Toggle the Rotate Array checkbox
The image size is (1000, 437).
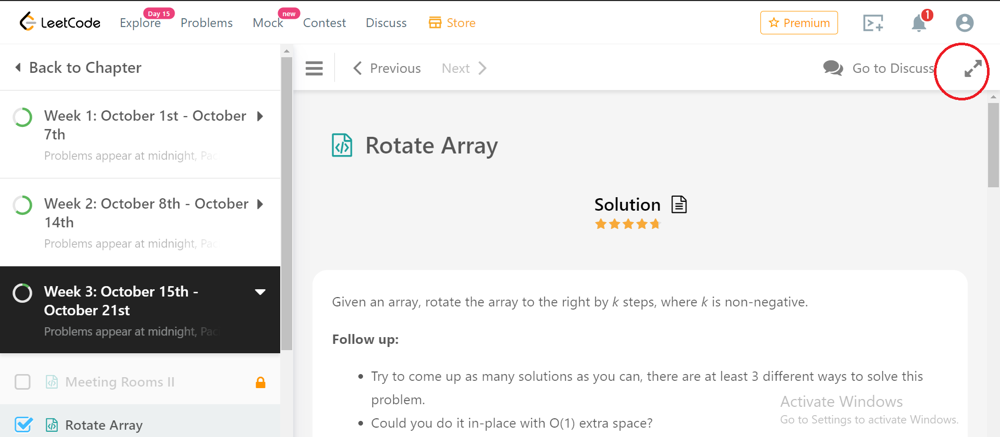click(22, 425)
